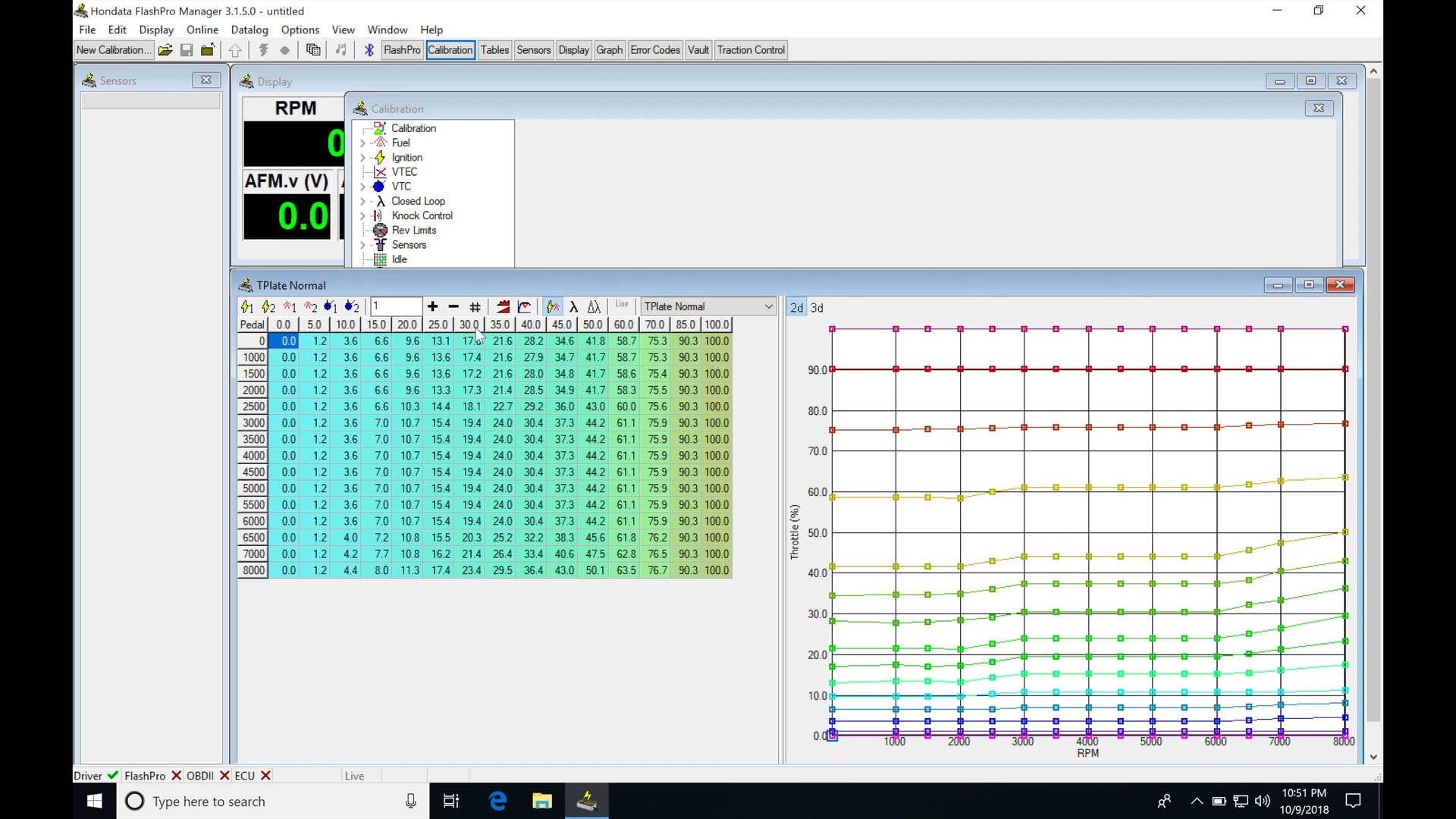Open the Traction Control window

[750, 50]
